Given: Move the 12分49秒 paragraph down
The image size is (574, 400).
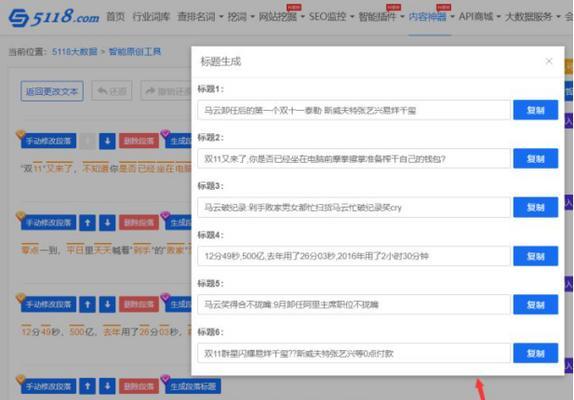Looking at the screenshot, I should tap(107, 304).
